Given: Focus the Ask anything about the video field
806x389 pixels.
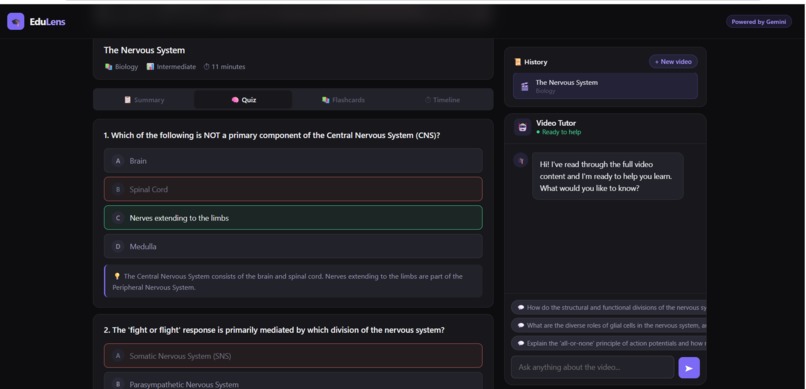Looking at the screenshot, I should pos(592,367).
